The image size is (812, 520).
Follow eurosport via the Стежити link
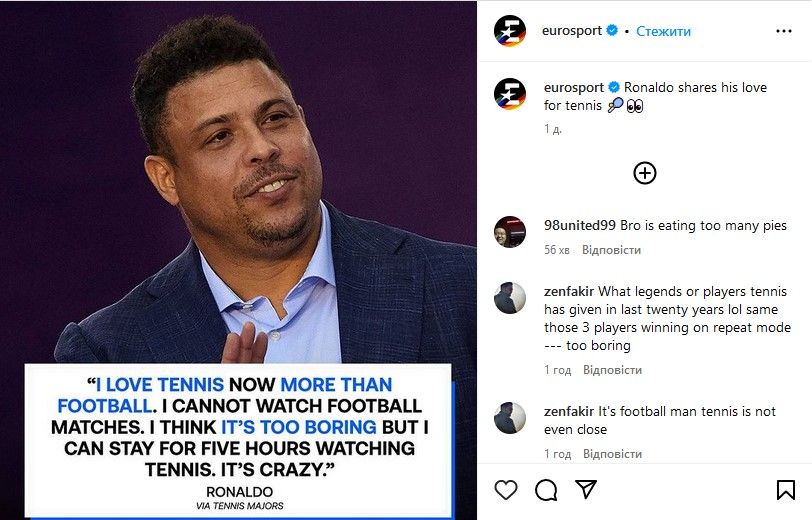tap(664, 31)
